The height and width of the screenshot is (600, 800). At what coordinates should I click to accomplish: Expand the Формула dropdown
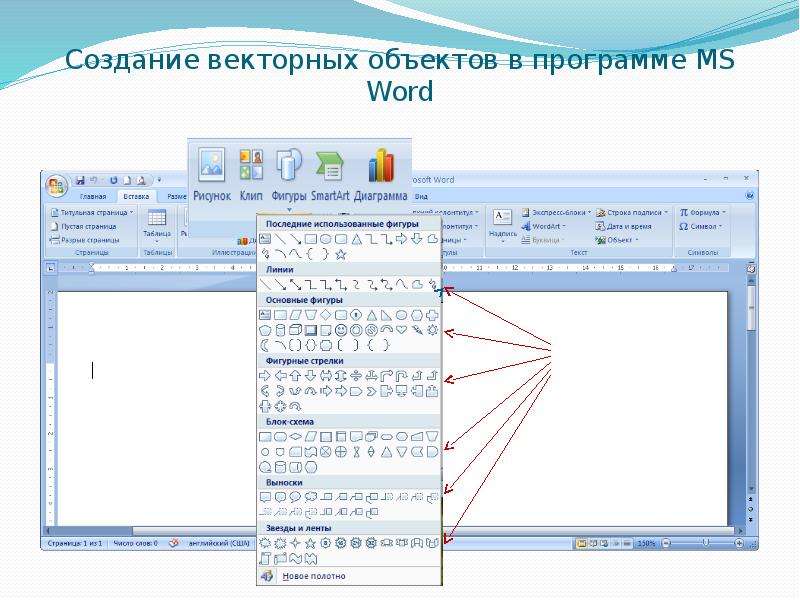point(703,212)
